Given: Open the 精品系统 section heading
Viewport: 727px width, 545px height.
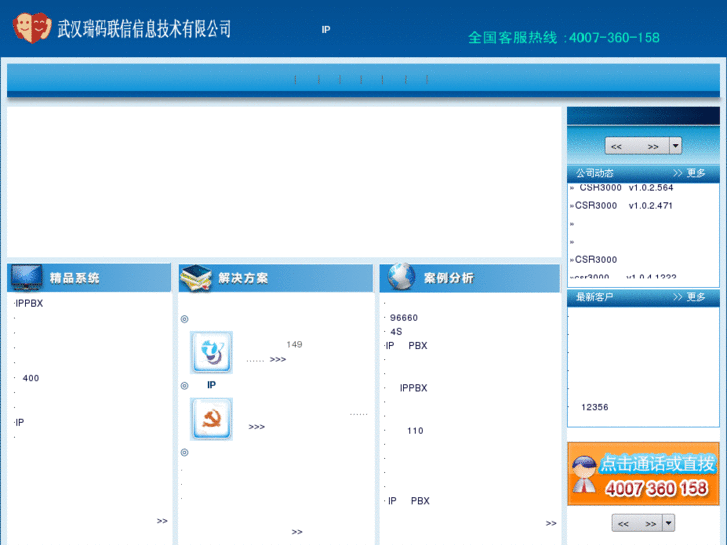Looking at the screenshot, I should [x=75, y=278].
